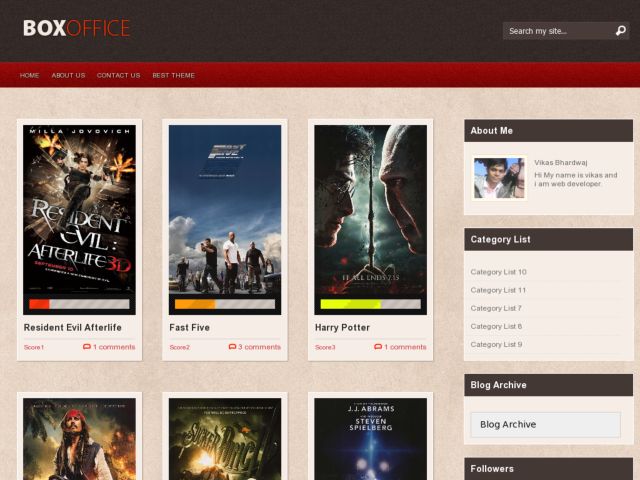Click the Vikas Bhardwaj profile photo
This screenshot has width=640, height=480.
point(499,178)
